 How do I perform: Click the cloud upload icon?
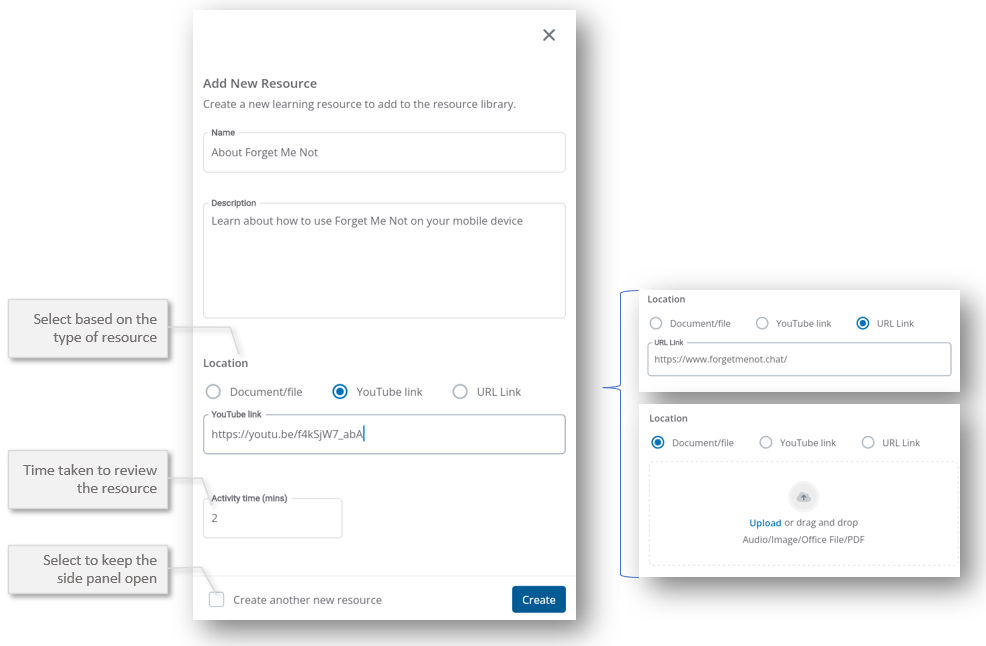(x=803, y=497)
